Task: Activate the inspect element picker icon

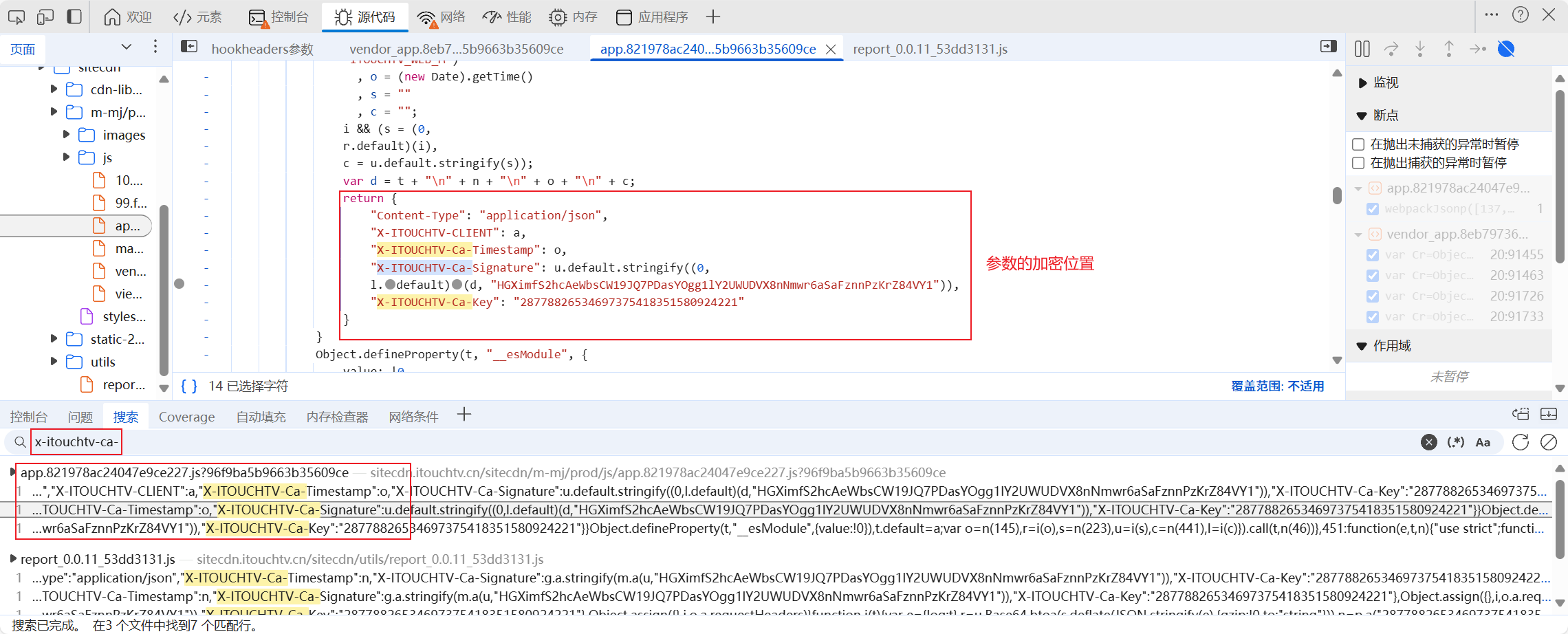Action: point(17,17)
